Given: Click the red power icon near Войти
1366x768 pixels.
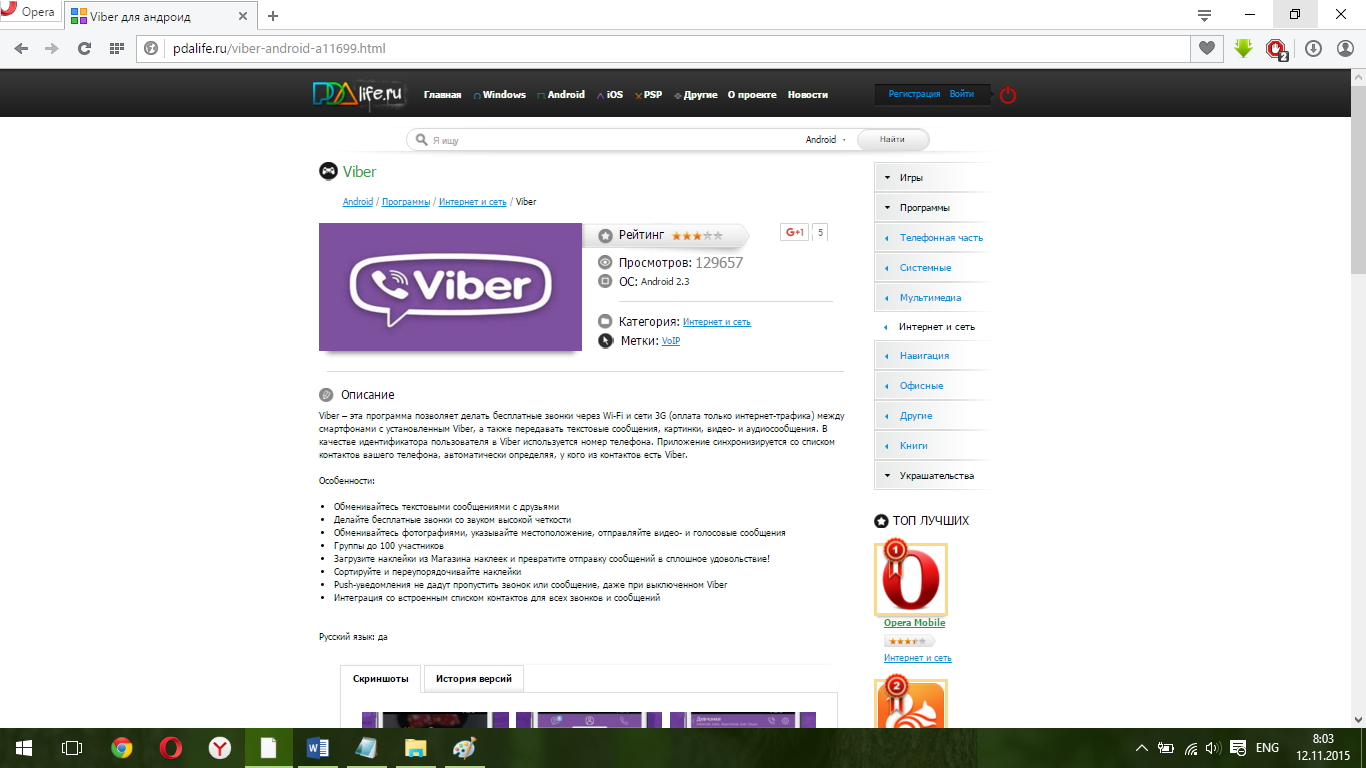Looking at the screenshot, I should click(x=1008, y=95).
